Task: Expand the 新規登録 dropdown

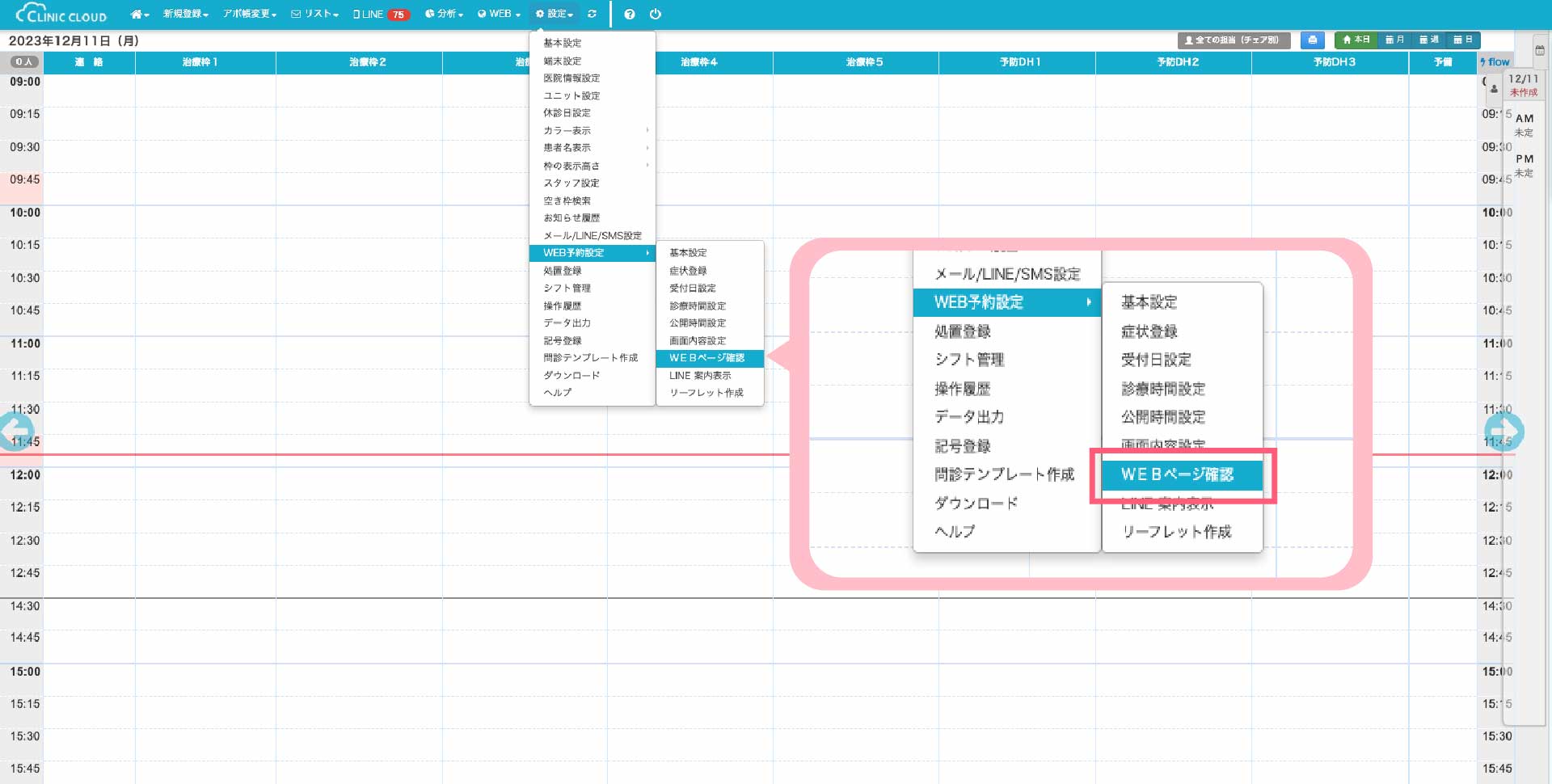Action: coord(185,15)
